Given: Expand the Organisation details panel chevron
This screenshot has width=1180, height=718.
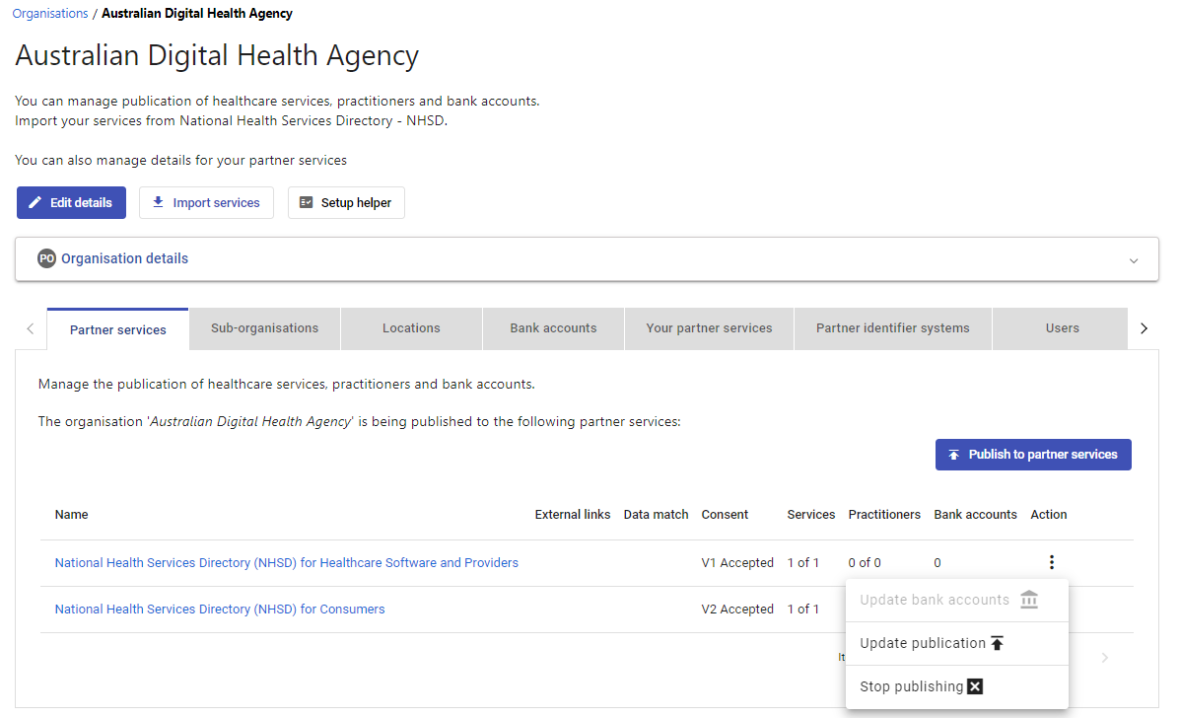Looking at the screenshot, I should tap(1133, 260).
